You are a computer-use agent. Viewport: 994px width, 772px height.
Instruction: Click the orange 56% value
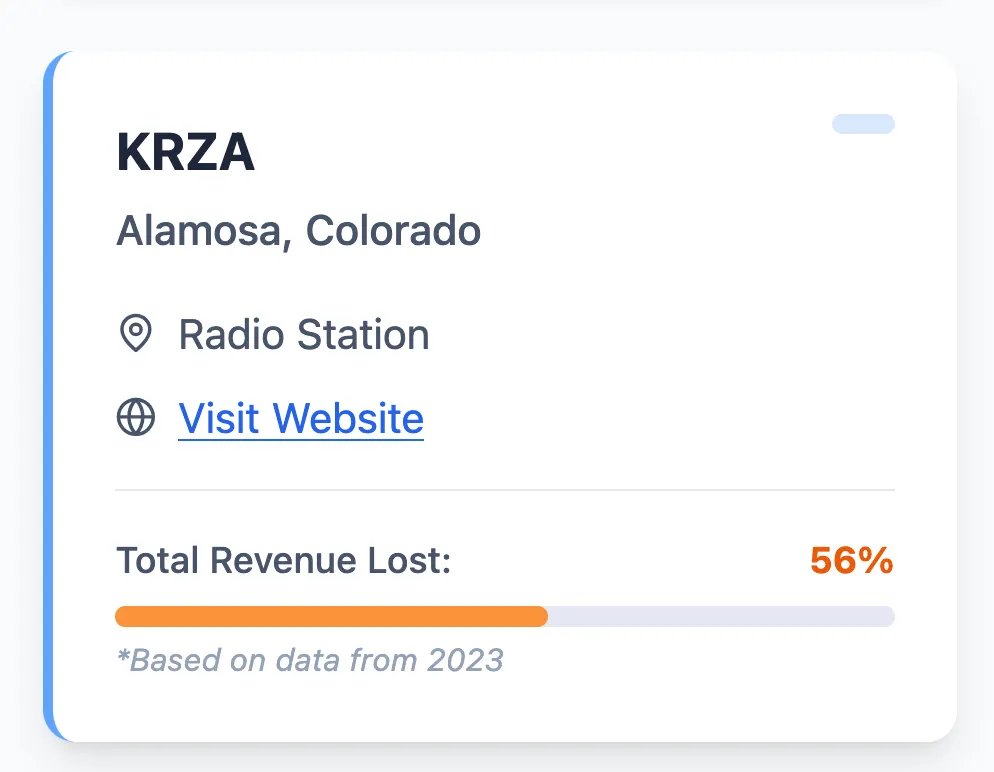[x=851, y=561]
